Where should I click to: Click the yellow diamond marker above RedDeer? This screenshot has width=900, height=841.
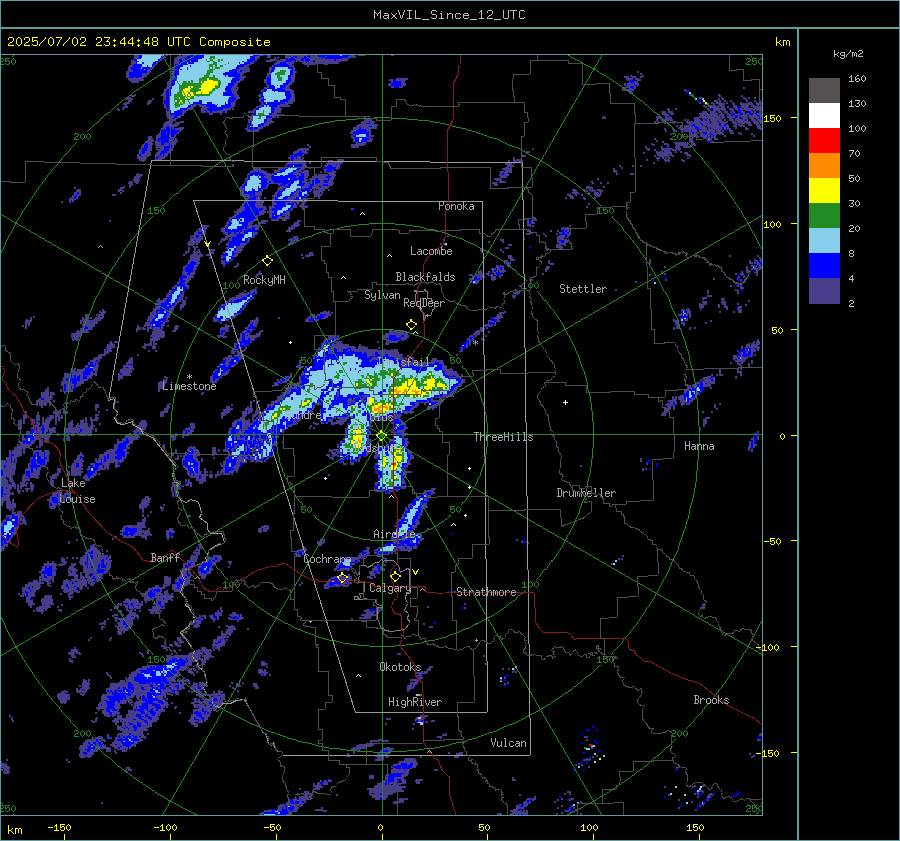coord(411,325)
